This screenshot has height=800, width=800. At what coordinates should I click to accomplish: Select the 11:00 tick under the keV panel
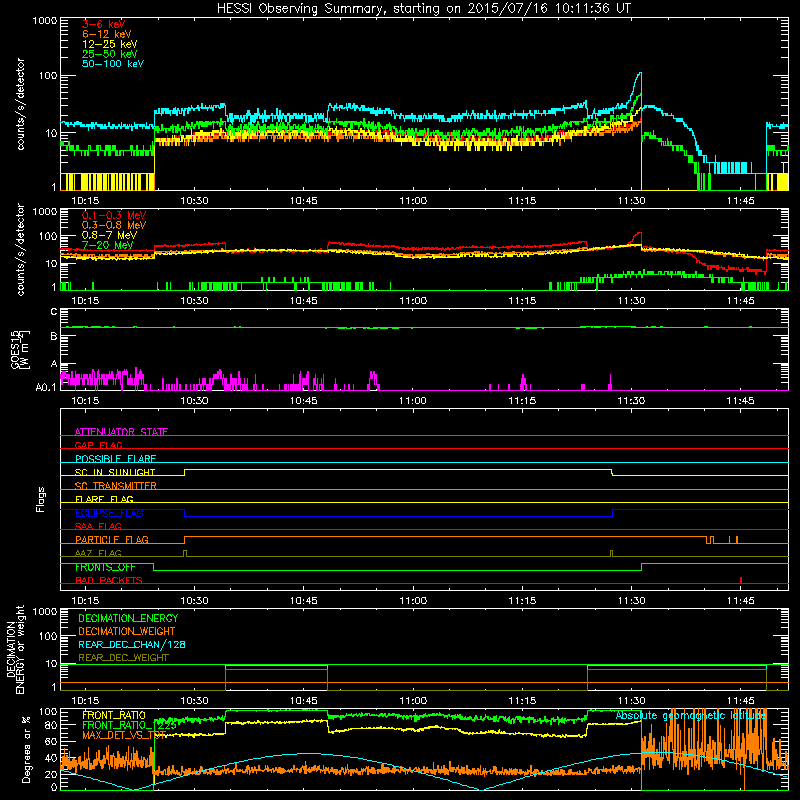point(413,201)
